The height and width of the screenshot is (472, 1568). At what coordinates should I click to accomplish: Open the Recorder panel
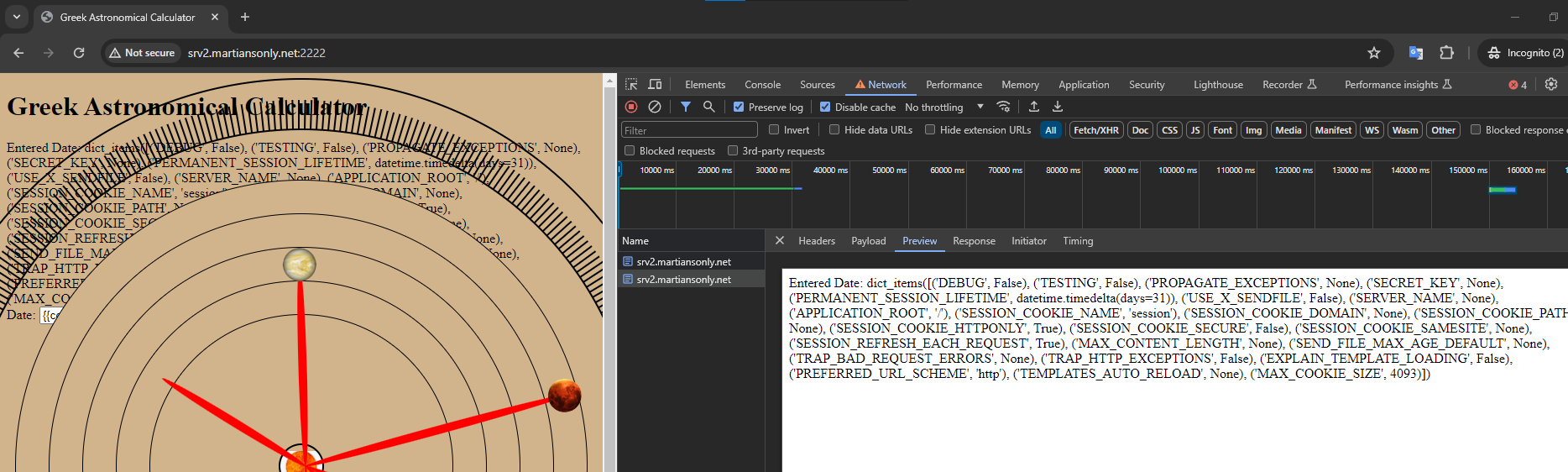pos(1289,85)
